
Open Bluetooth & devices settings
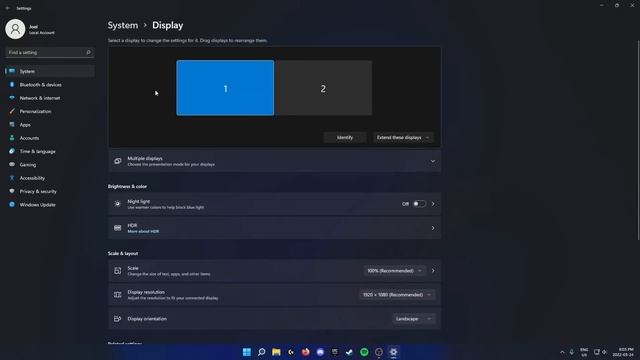tap(49, 84)
